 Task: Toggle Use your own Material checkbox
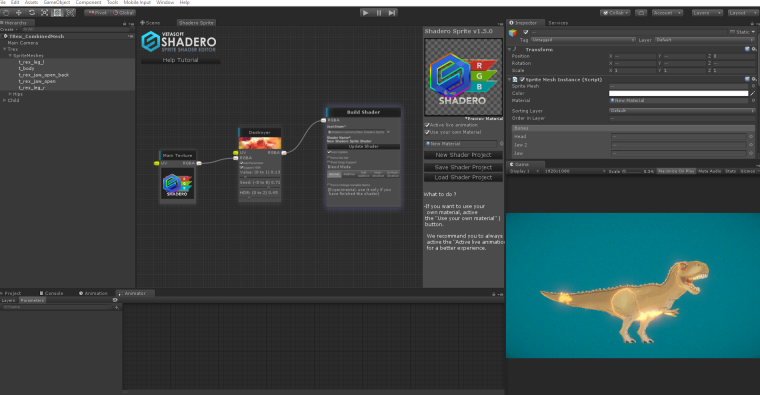coord(427,132)
